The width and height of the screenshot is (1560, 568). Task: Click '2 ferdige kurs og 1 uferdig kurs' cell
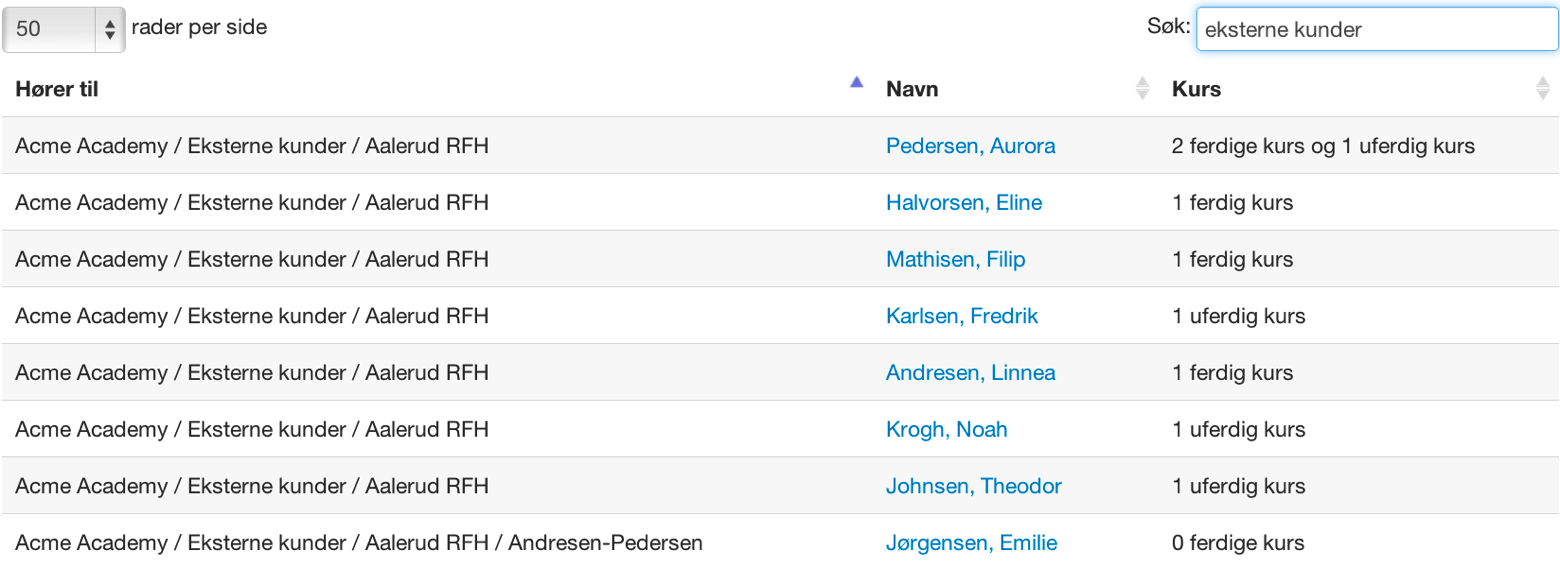tap(1323, 146)
